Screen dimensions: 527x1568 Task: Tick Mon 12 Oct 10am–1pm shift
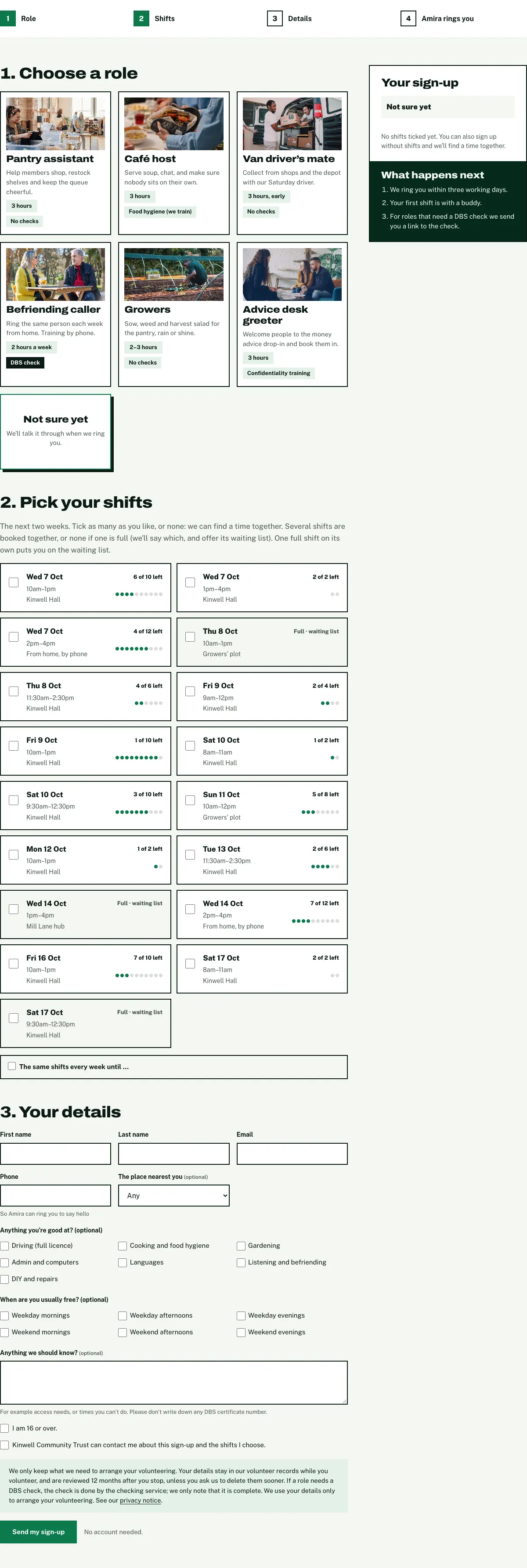click(x=13, y=855)
